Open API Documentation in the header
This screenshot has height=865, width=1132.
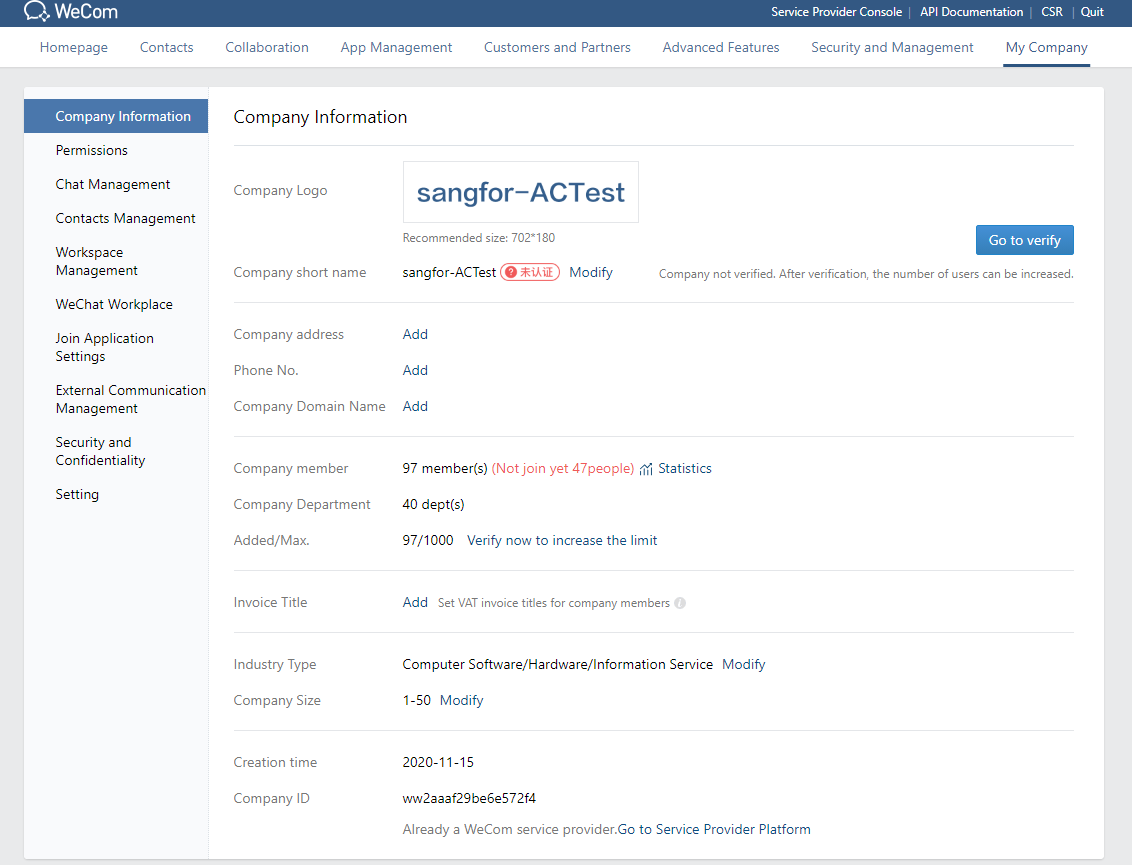click(x=971, y=12)
